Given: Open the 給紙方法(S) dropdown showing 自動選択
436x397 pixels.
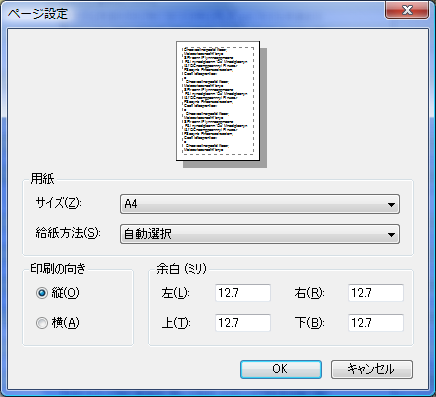Looking at the screenshot, I should click(260, 234).
